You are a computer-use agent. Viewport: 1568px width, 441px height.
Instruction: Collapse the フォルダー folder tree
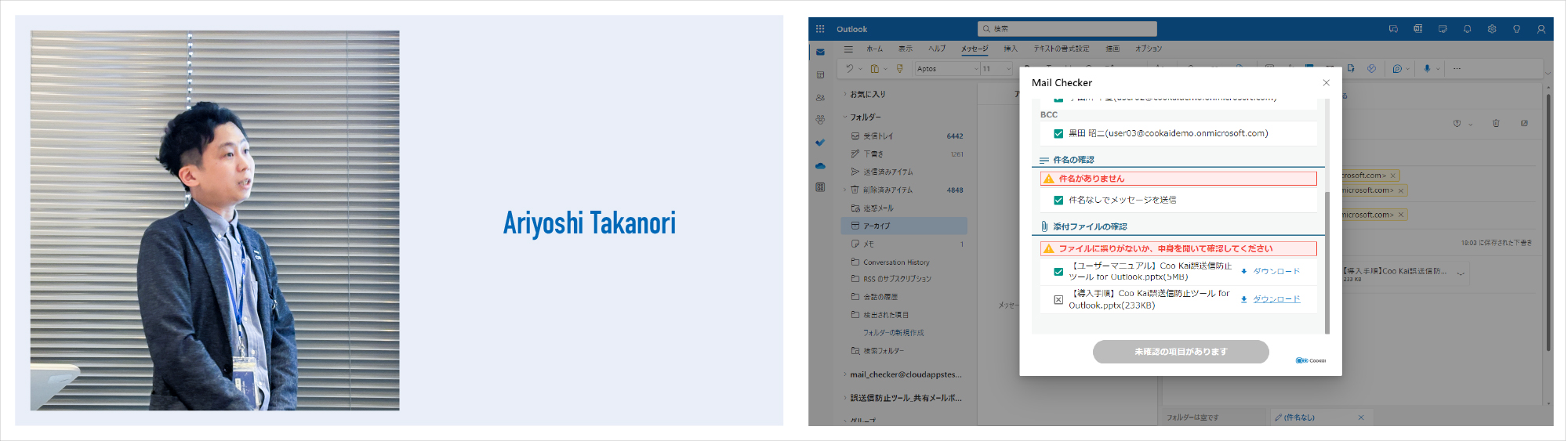pyautogui.click(x=845, y=117)
